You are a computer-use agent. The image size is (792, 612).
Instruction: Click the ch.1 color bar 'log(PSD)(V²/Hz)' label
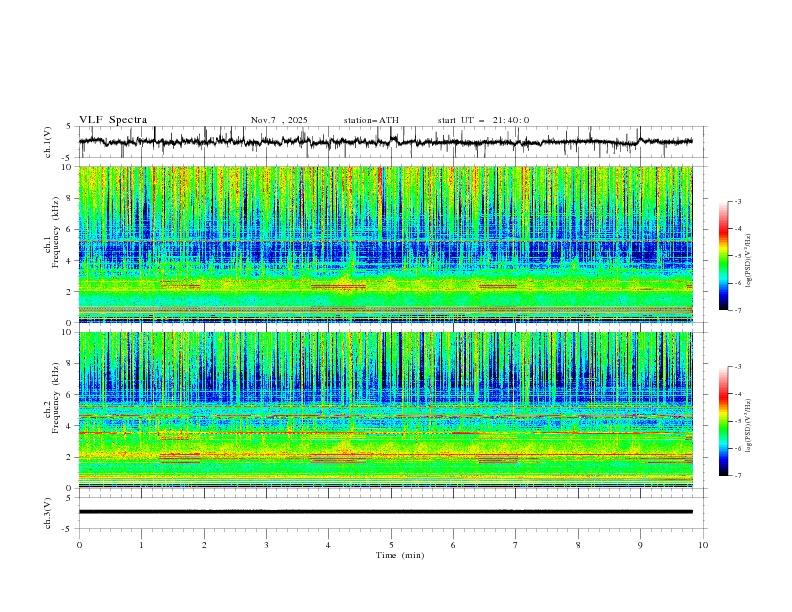(748, 261)
